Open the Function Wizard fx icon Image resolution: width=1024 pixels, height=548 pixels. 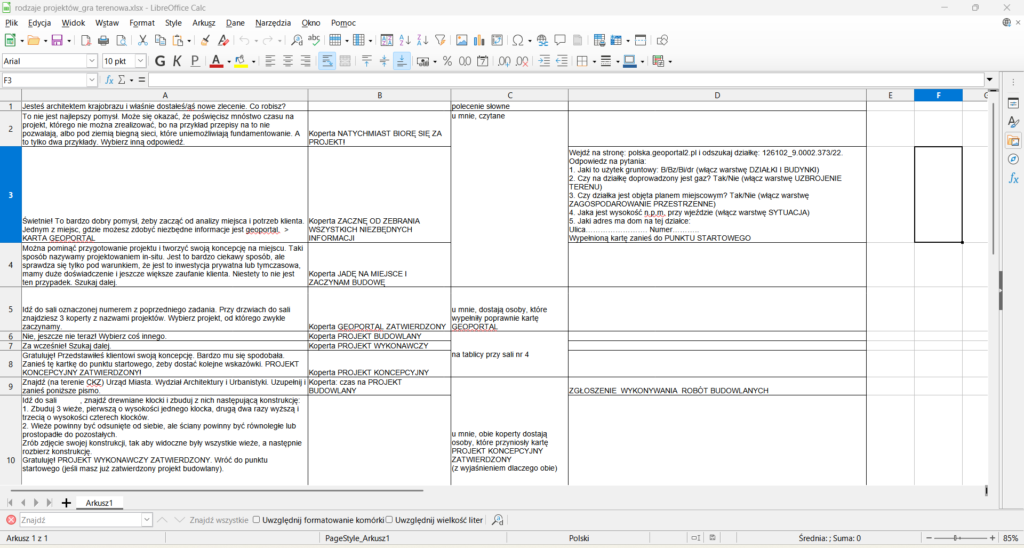(109, 80)
